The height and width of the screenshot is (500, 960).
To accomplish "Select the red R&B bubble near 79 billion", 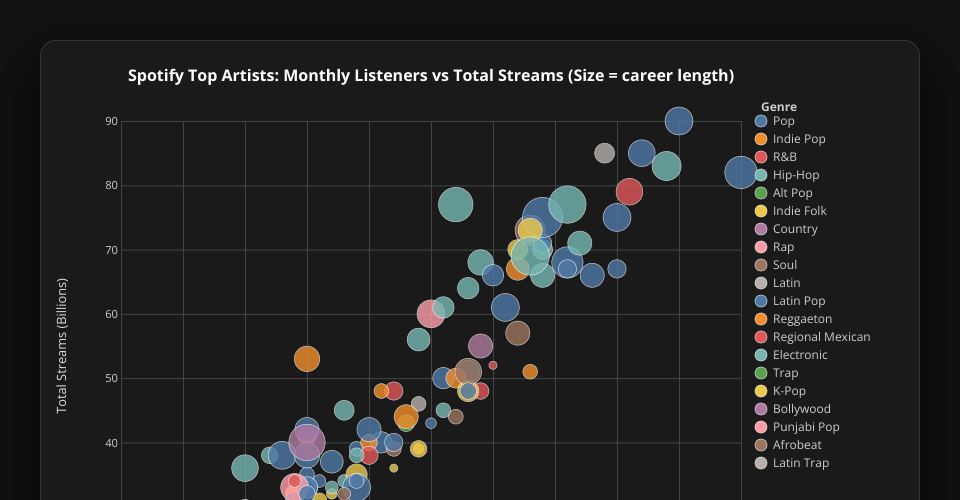I will [x=629, y=191].
